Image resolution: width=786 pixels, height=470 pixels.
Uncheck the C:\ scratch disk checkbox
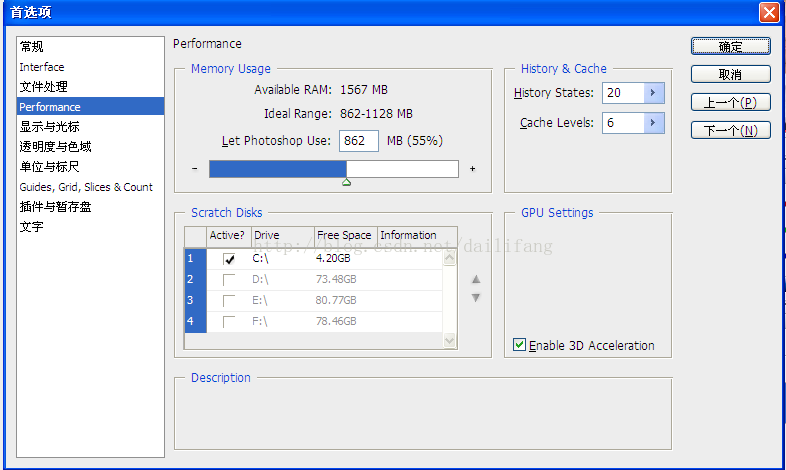(x=229, y=259)
